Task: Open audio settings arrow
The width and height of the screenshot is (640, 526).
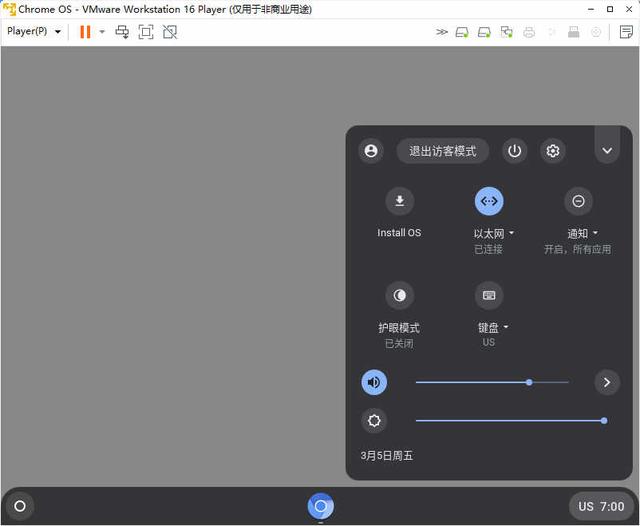Action: pyautogui.click(x=607, y=382)
